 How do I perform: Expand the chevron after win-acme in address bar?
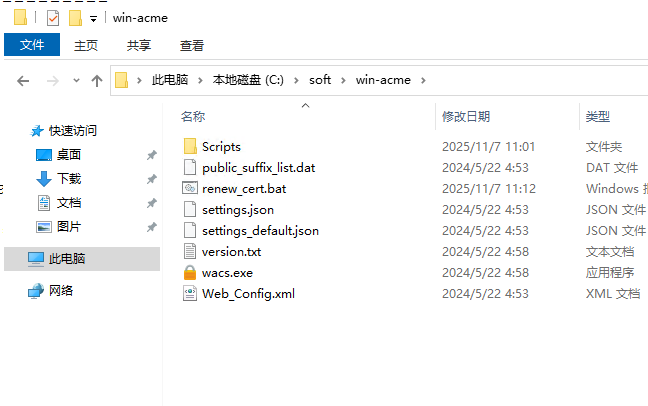click(x=422, y=80)
